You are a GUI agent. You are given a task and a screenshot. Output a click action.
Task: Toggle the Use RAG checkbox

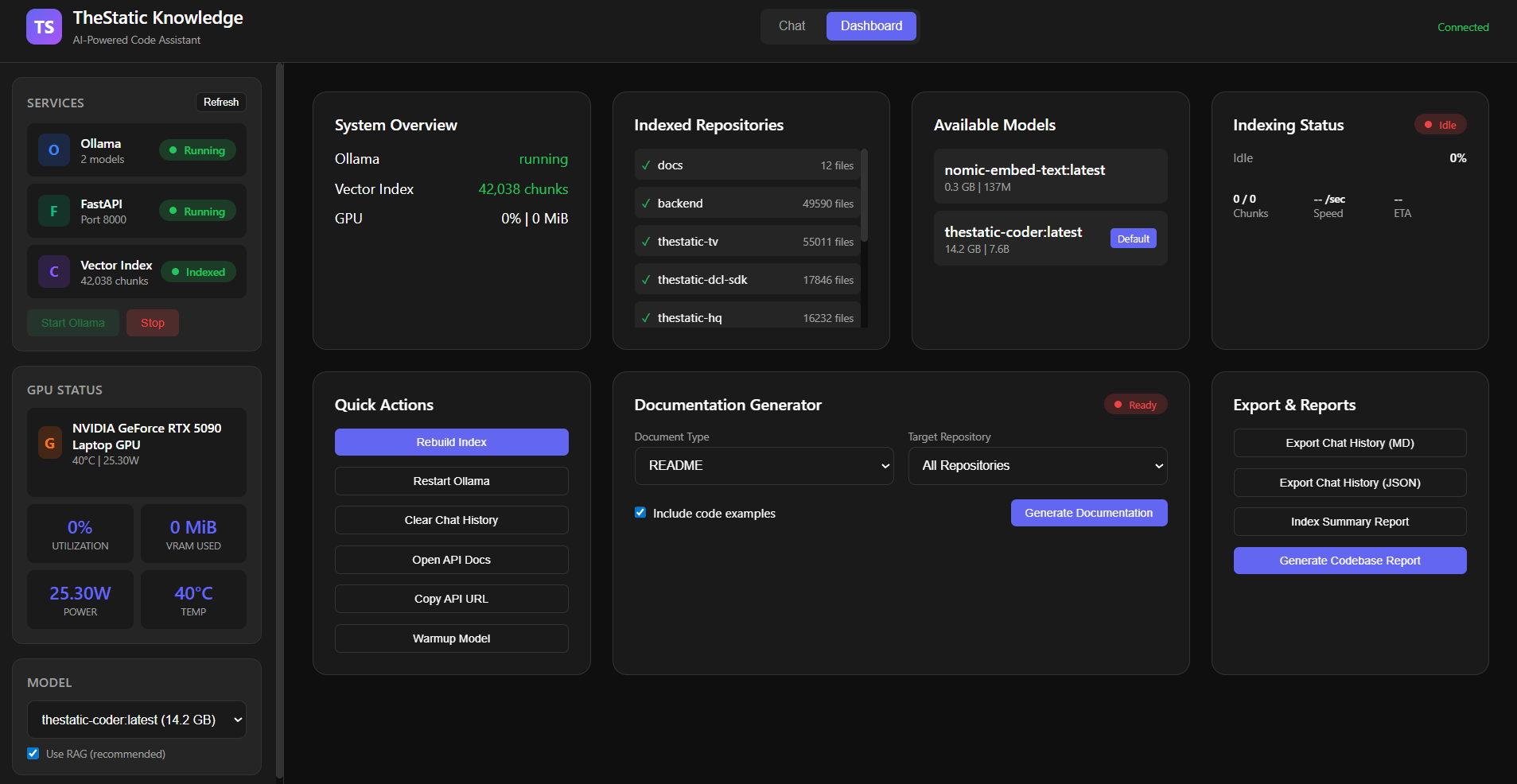coord(33,753)
